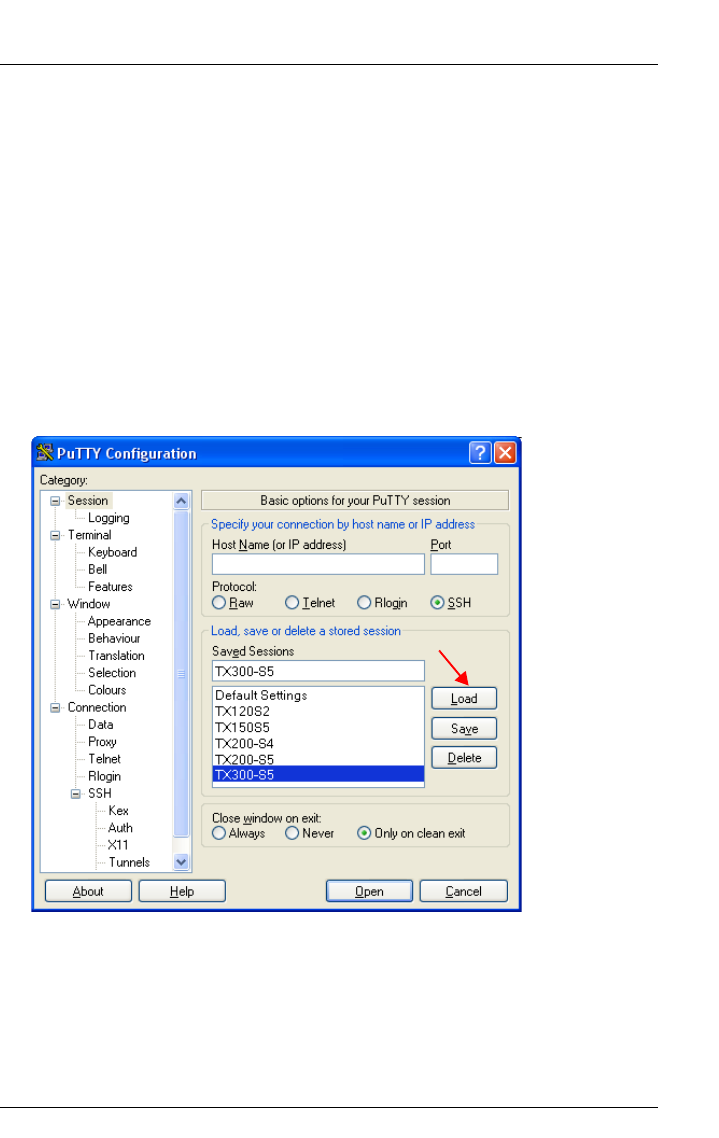Collapse the Terminal tree node
Image resolution: width=719 pixels, height=1138 pixels.
55,535
